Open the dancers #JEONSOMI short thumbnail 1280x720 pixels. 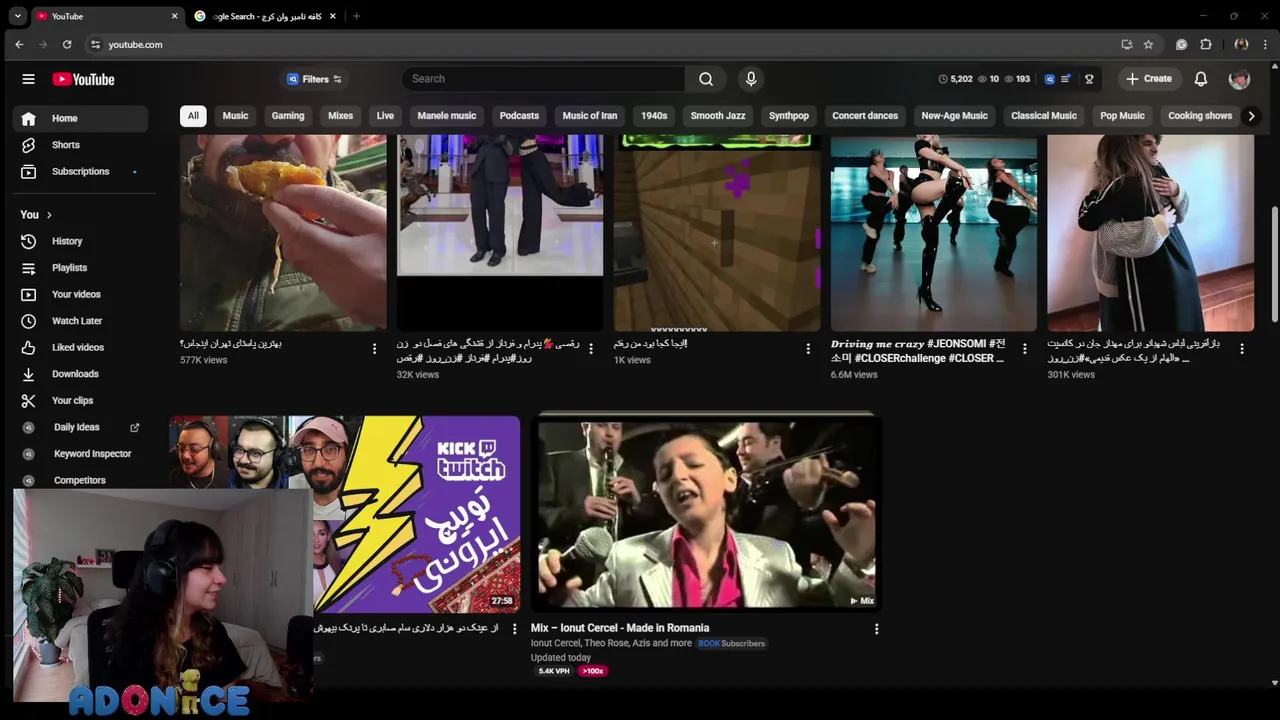click(x=933, y=233)
